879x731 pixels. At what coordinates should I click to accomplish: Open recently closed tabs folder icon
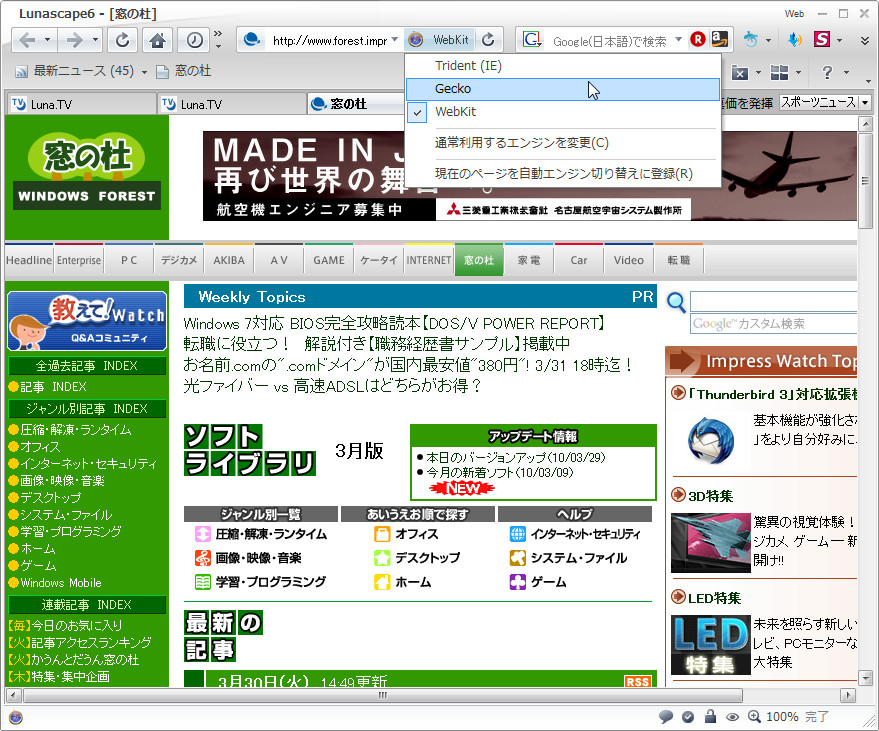pyautogui.click(x=740, y=72)
